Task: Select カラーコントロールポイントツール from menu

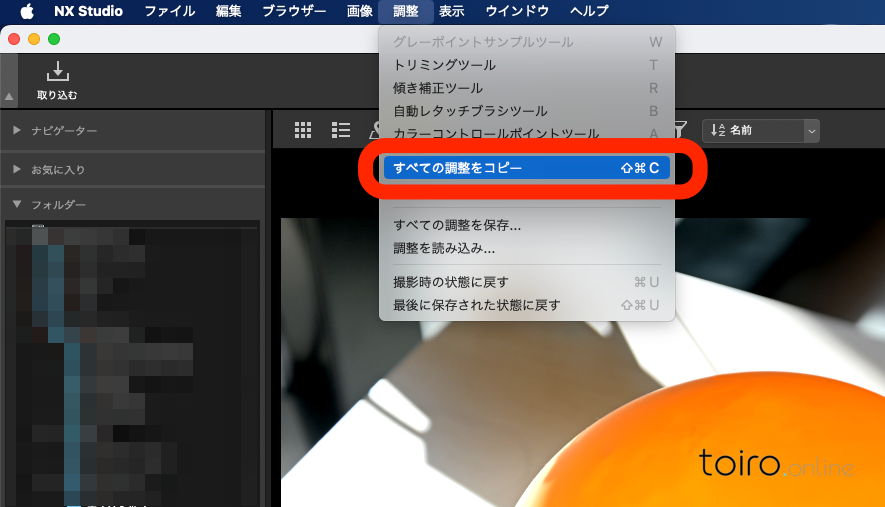Action: [x=527, y=133]
